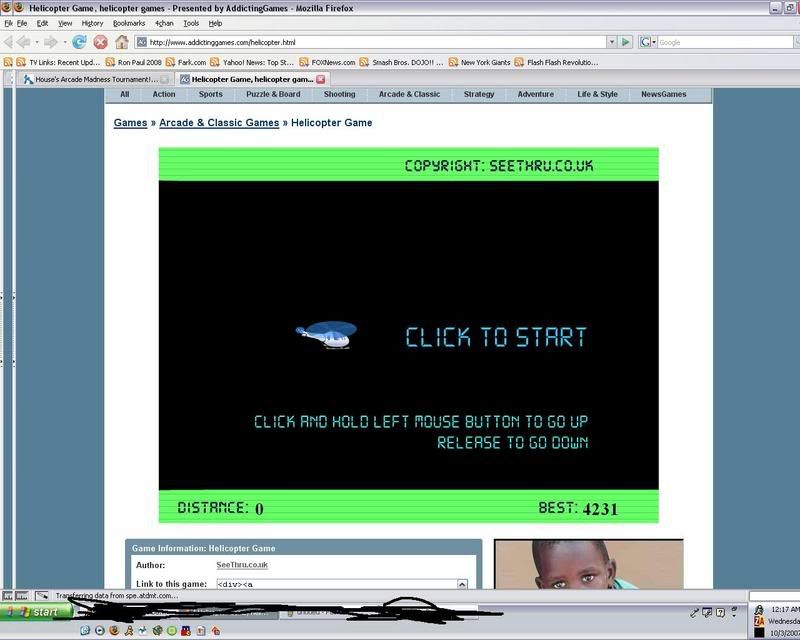Go to the Firefox home page icon

(x=122, y=42)
